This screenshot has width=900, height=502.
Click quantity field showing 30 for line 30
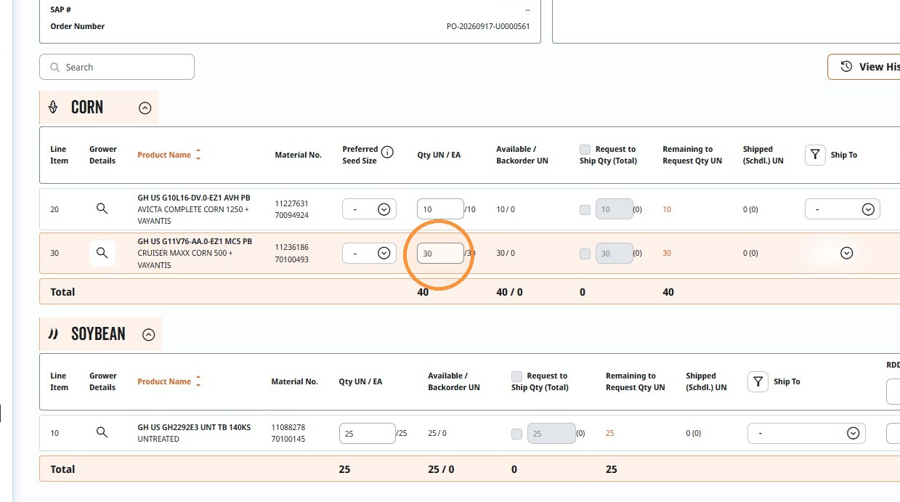tap(440, 253)
